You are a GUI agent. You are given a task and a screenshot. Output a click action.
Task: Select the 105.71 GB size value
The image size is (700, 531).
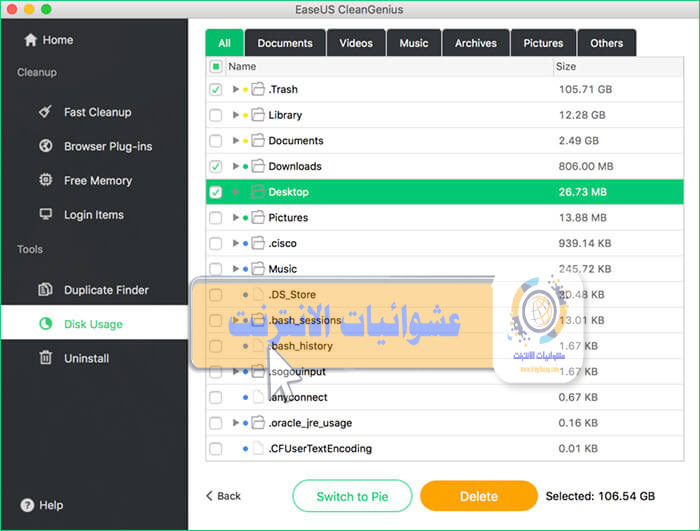coord(585,89)
